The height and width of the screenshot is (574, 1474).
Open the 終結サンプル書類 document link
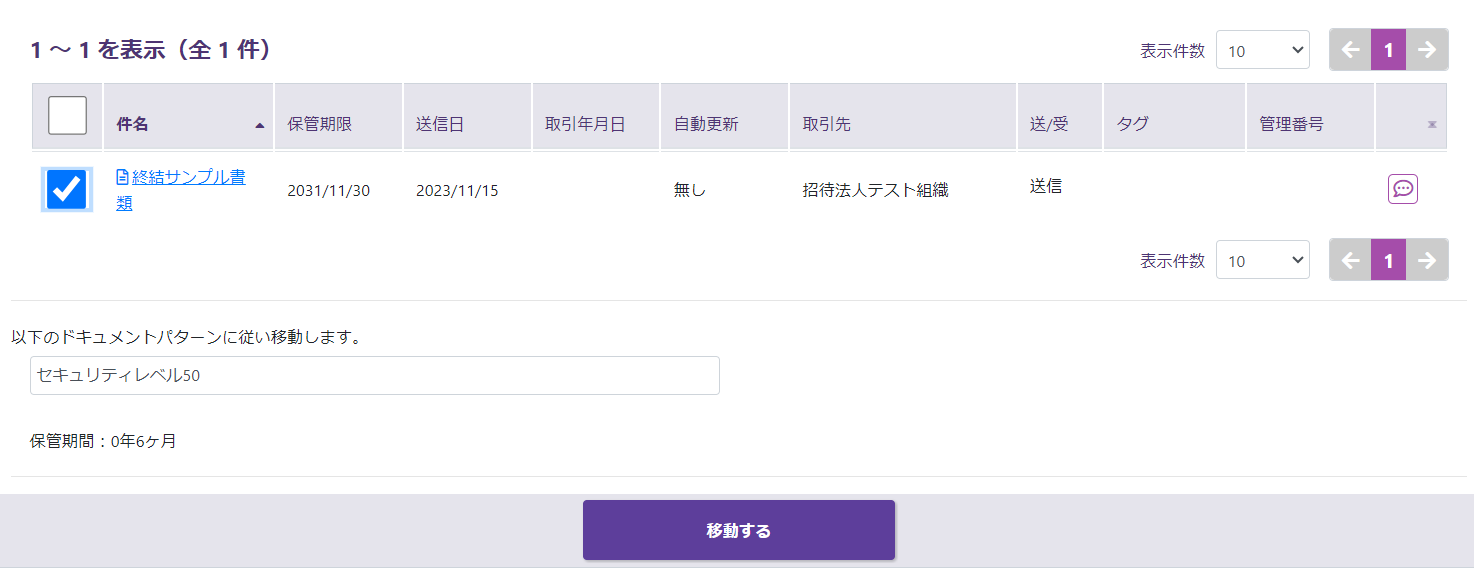[188, 178]
